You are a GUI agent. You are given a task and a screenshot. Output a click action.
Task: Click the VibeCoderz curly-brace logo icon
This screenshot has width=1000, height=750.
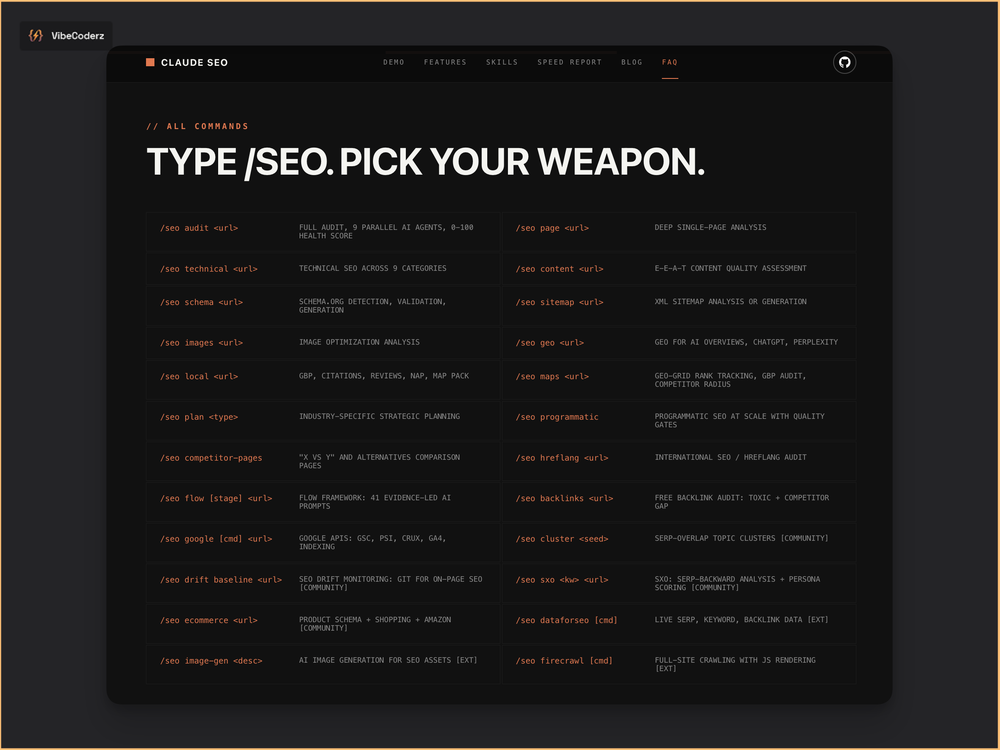pyautogui.click(x=36, y=36)
